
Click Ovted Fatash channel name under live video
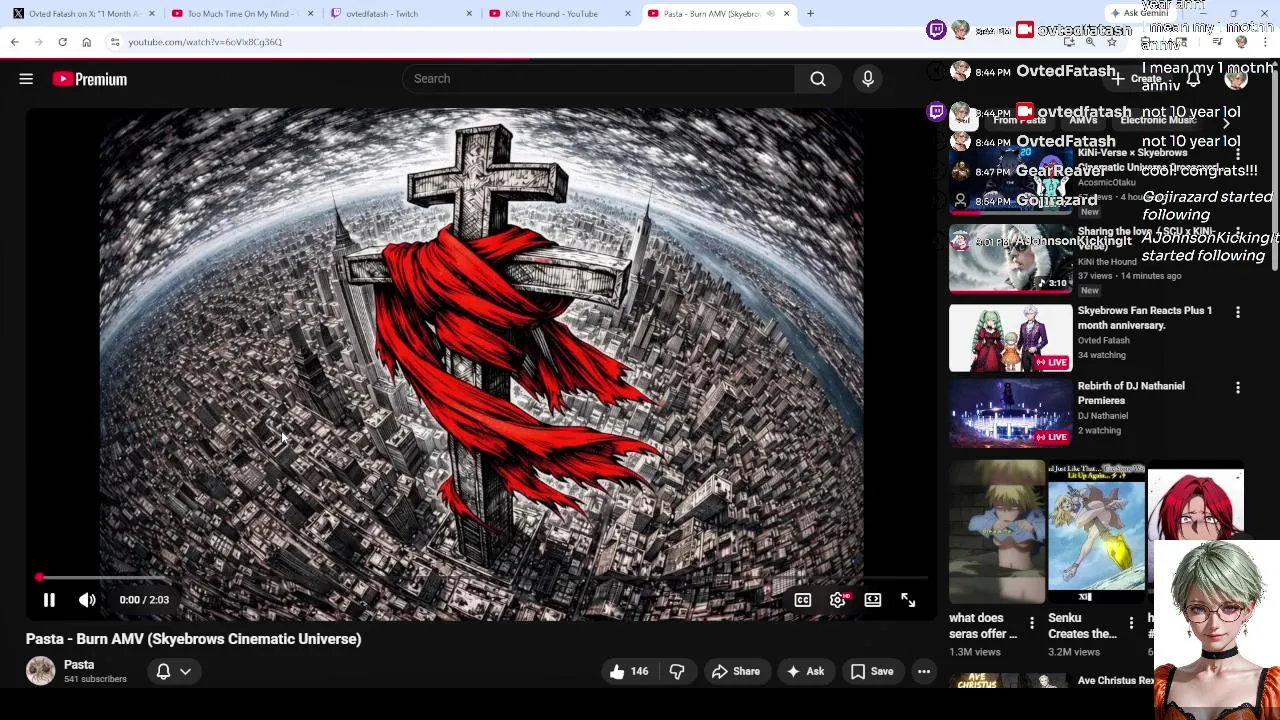[1103, 340]
